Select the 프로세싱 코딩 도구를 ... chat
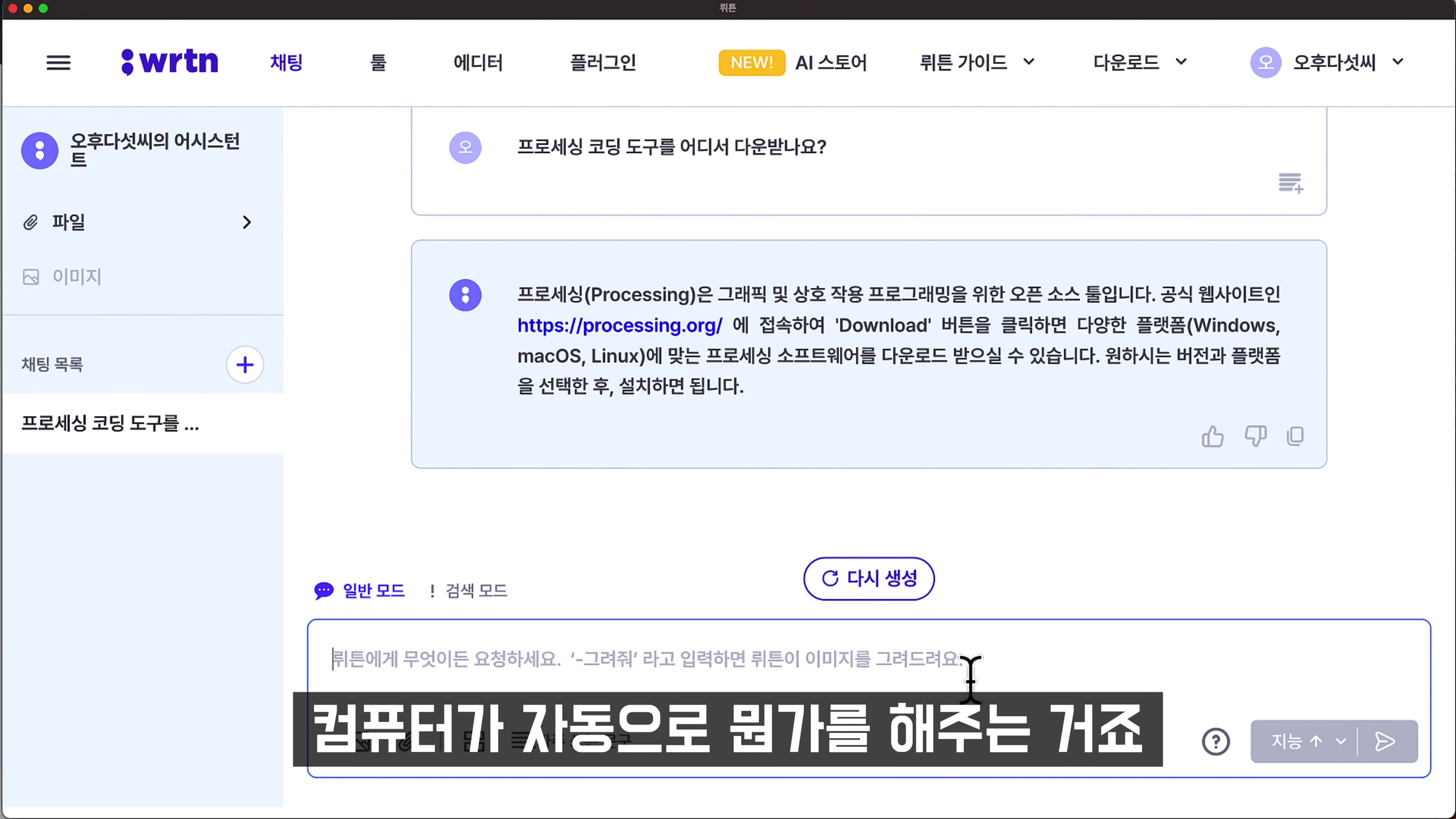 tap(142, 424)
